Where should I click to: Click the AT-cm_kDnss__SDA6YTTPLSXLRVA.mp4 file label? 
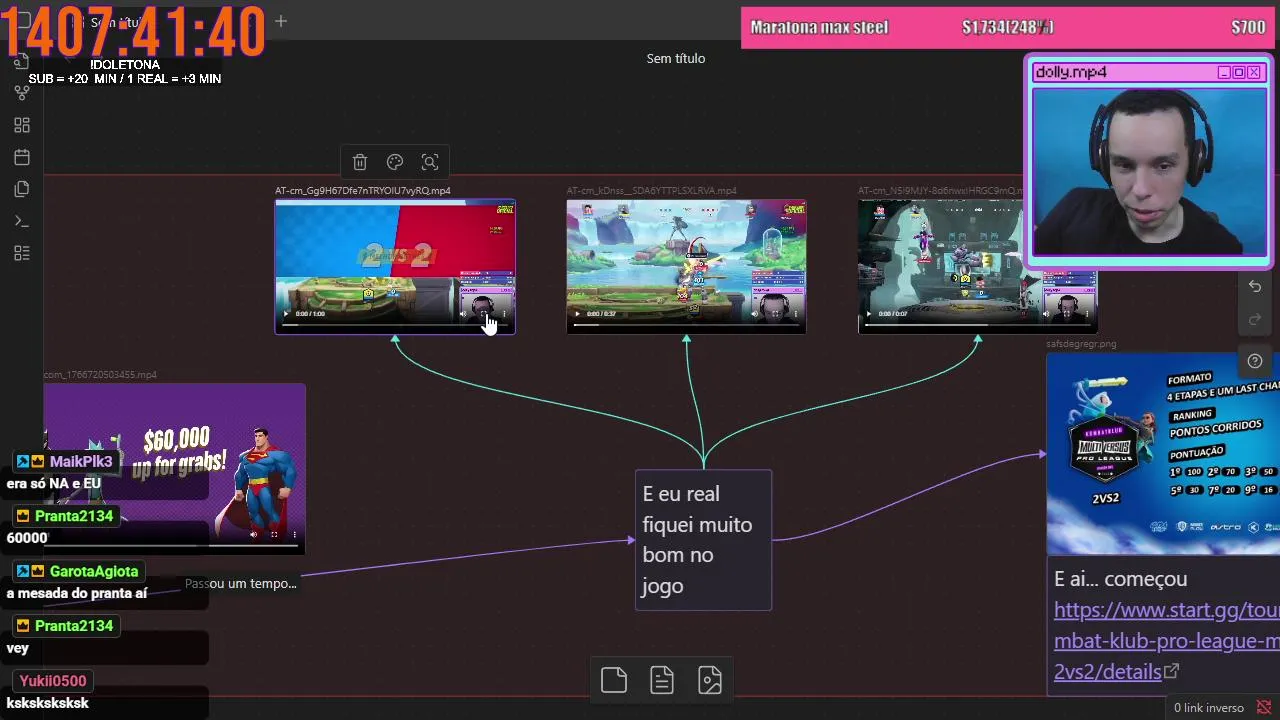tap(651, 190)
